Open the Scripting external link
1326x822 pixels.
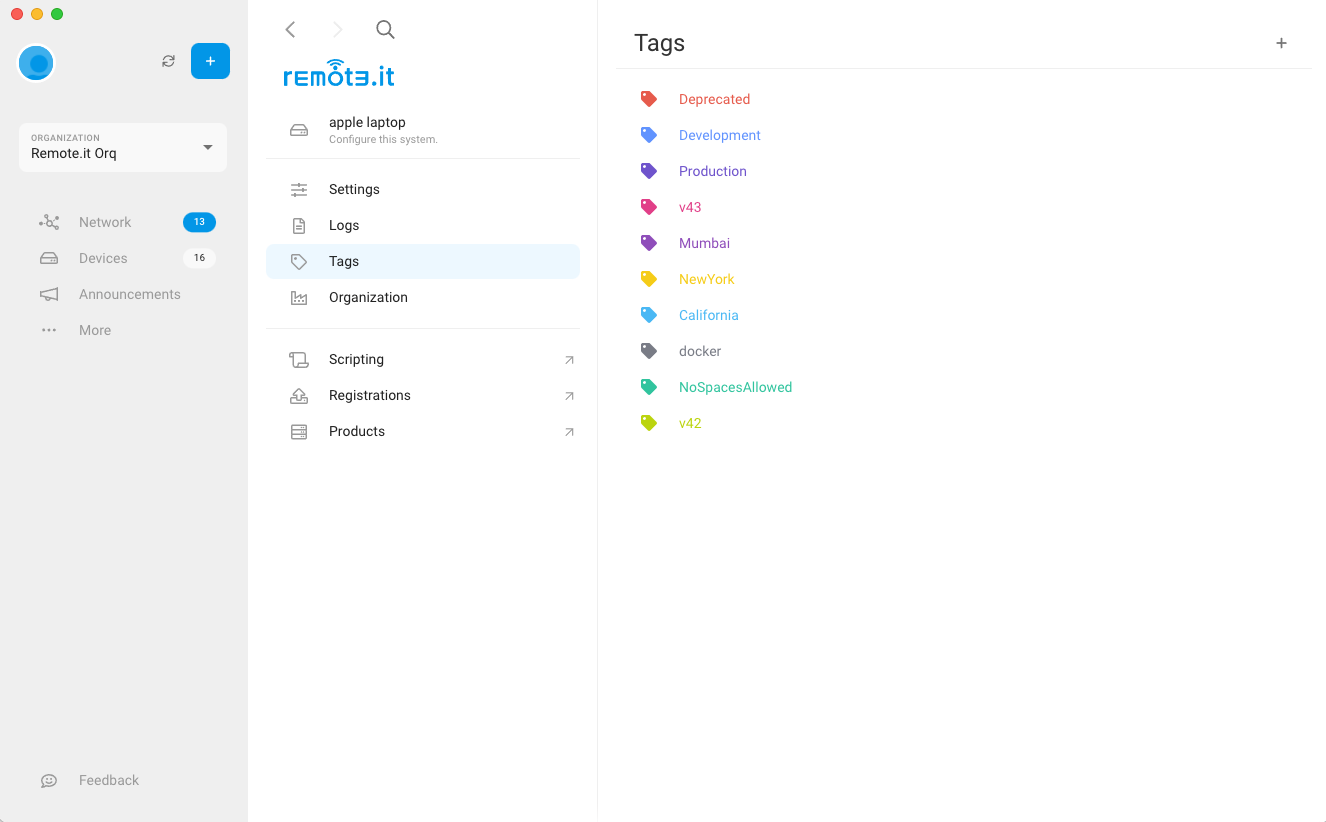(423, 359)
